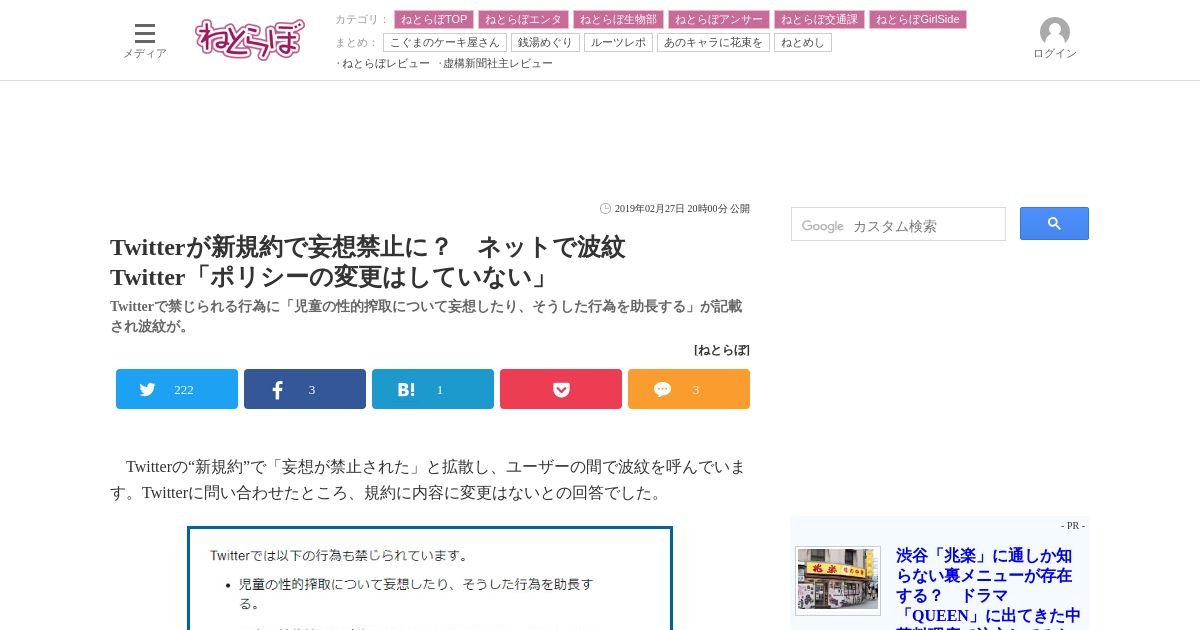Viewport: 1200px width, 630px height.
Task: Open 虚構新聞社主レビュー link
Action: tap(498, 63)
